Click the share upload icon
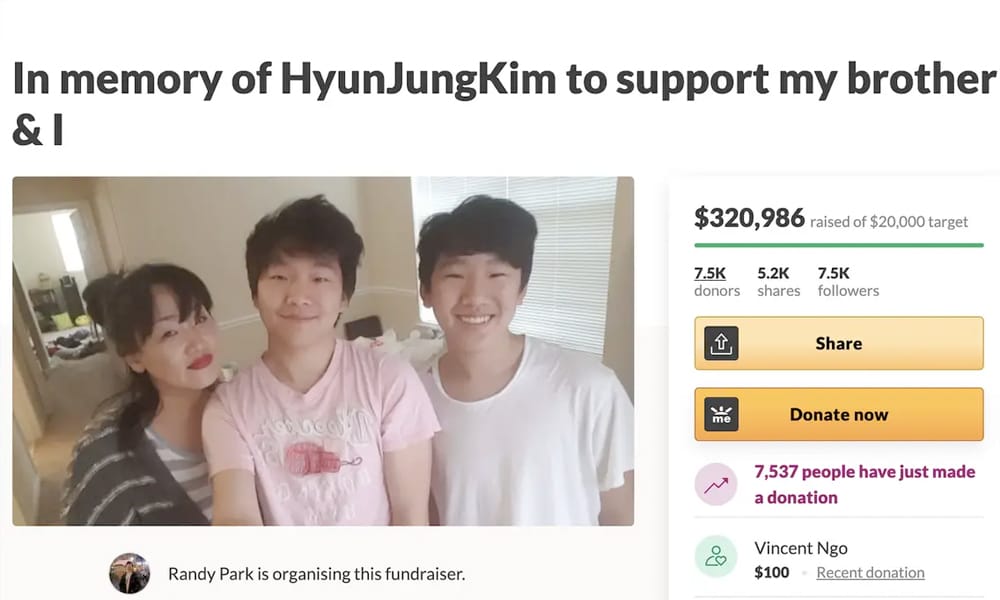1000x600 pixels. tap(721, 344)
